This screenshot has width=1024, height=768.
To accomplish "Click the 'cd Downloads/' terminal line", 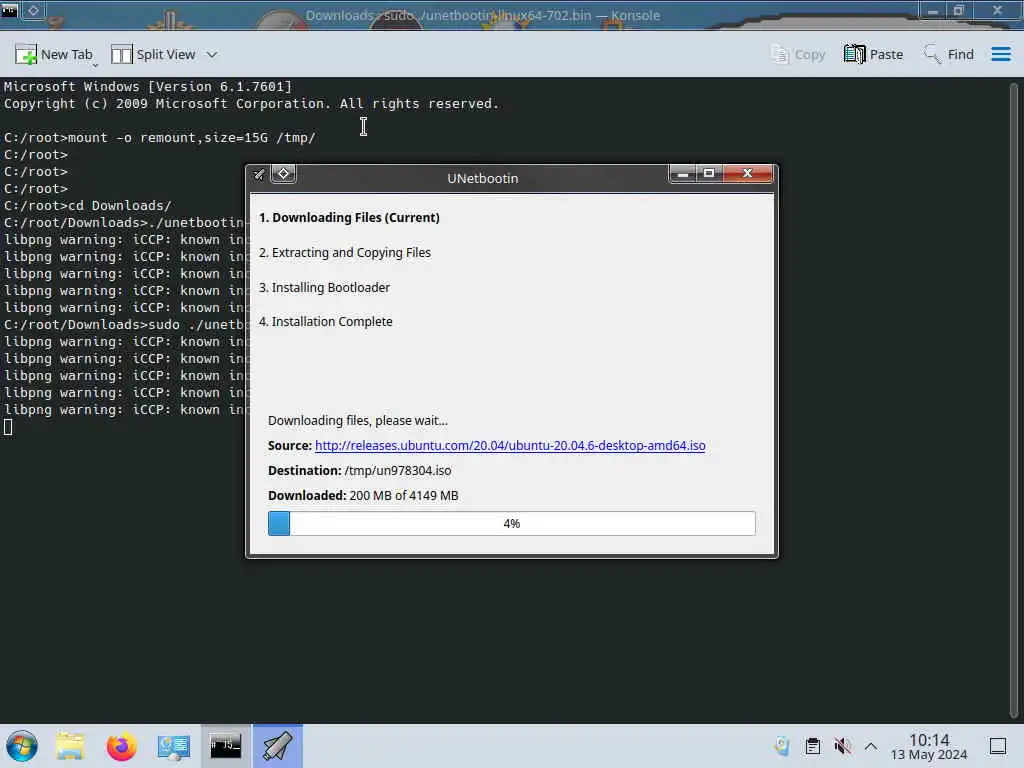I will coord(88,206).
